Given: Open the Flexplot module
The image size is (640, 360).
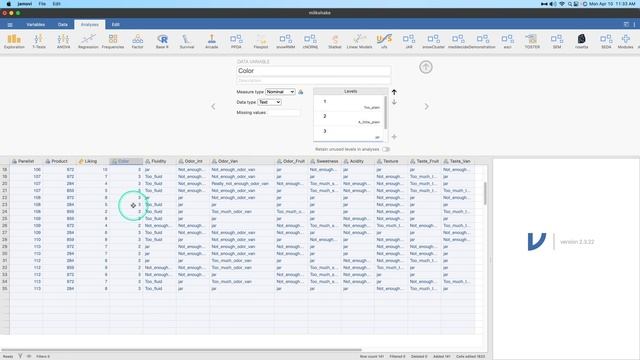Looking at the screenshot, I should (261, 41).
